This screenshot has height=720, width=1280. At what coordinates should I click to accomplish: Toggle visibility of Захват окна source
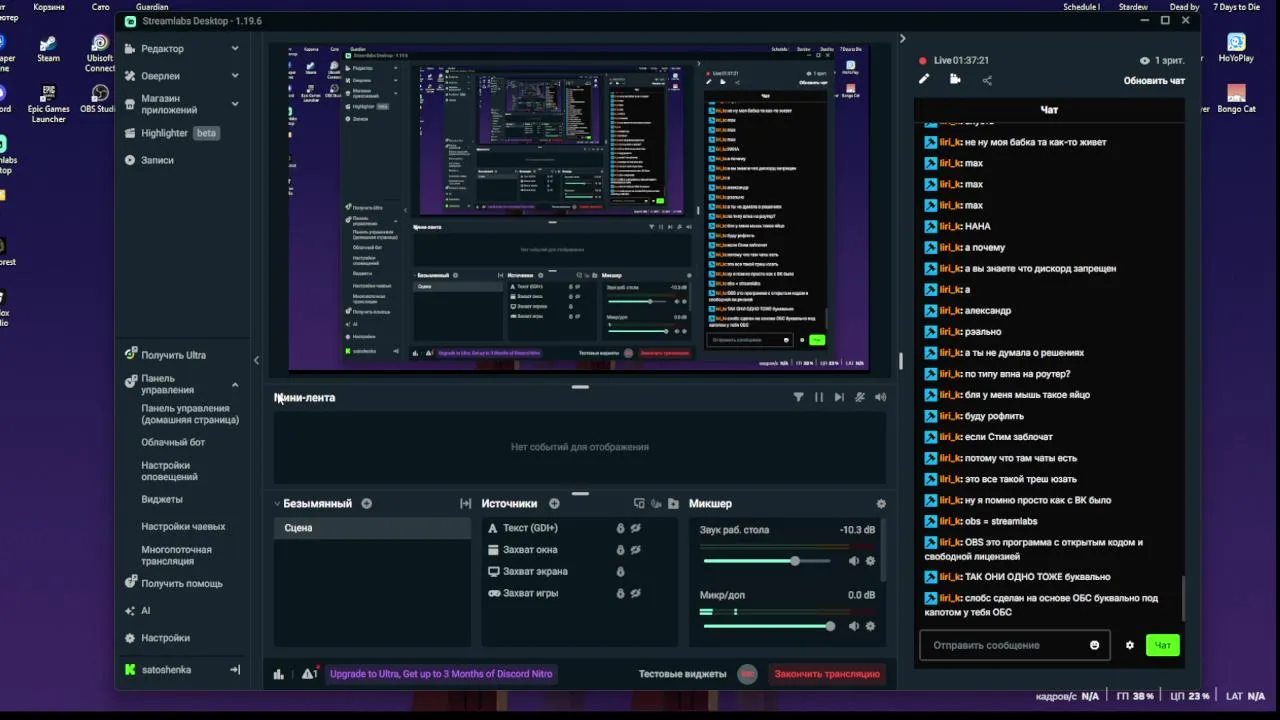coord(635,550)
